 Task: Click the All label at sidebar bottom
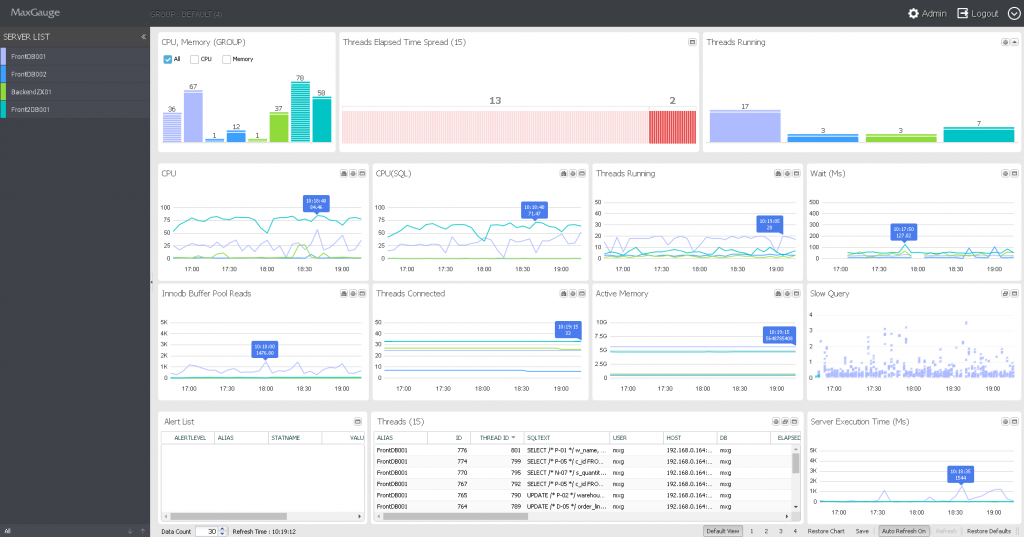click(7, 531)
